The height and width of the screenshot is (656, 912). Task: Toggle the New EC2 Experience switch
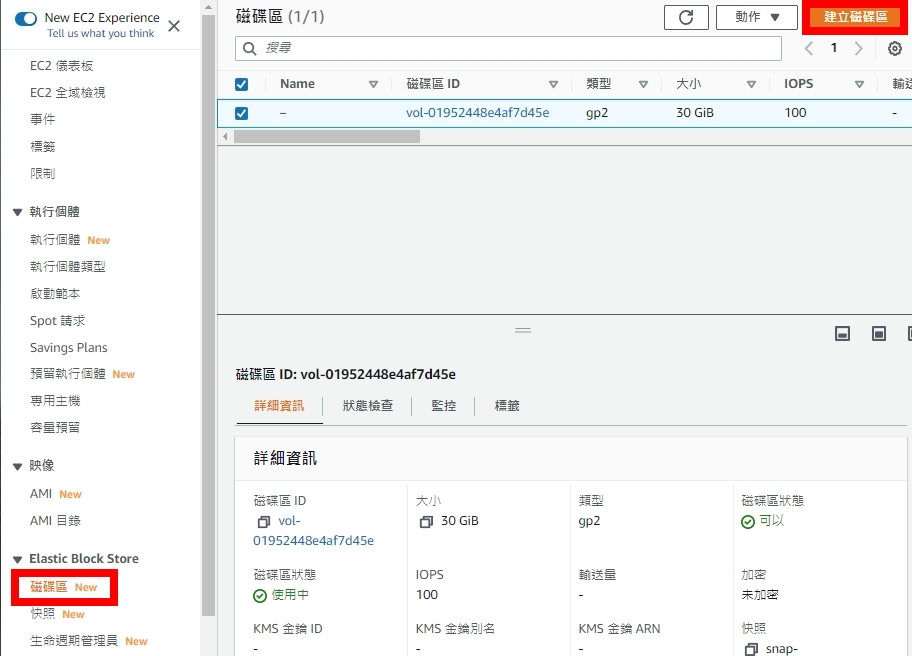point(26,19)
